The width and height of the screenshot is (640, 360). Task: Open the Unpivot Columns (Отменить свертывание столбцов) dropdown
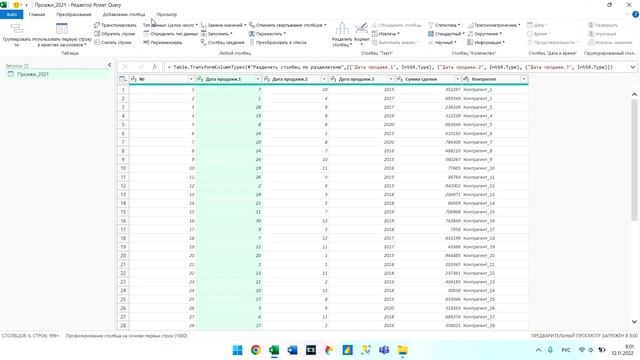(x=288, y=25)
